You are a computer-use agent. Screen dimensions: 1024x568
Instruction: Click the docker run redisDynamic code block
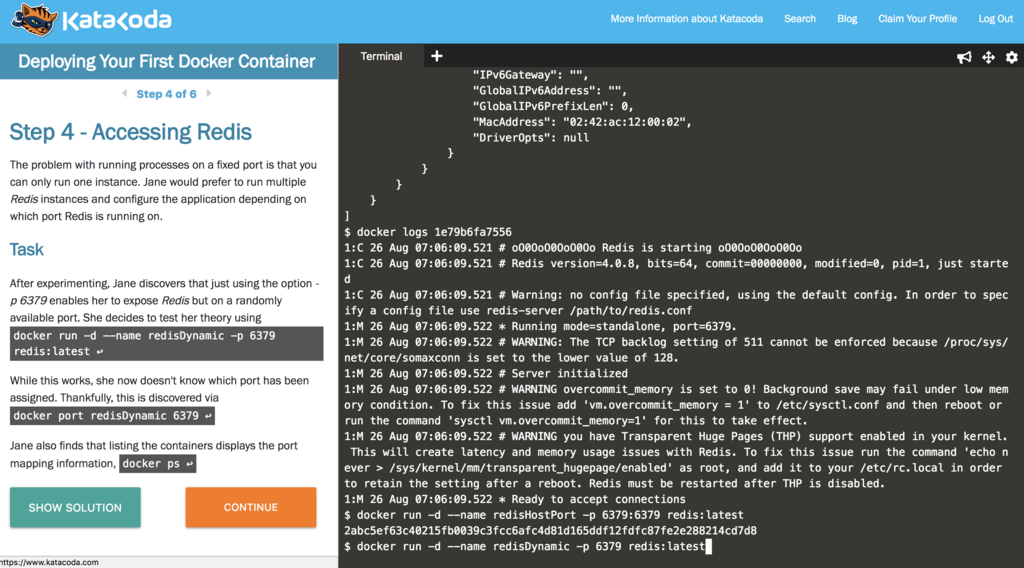(167, 343)
